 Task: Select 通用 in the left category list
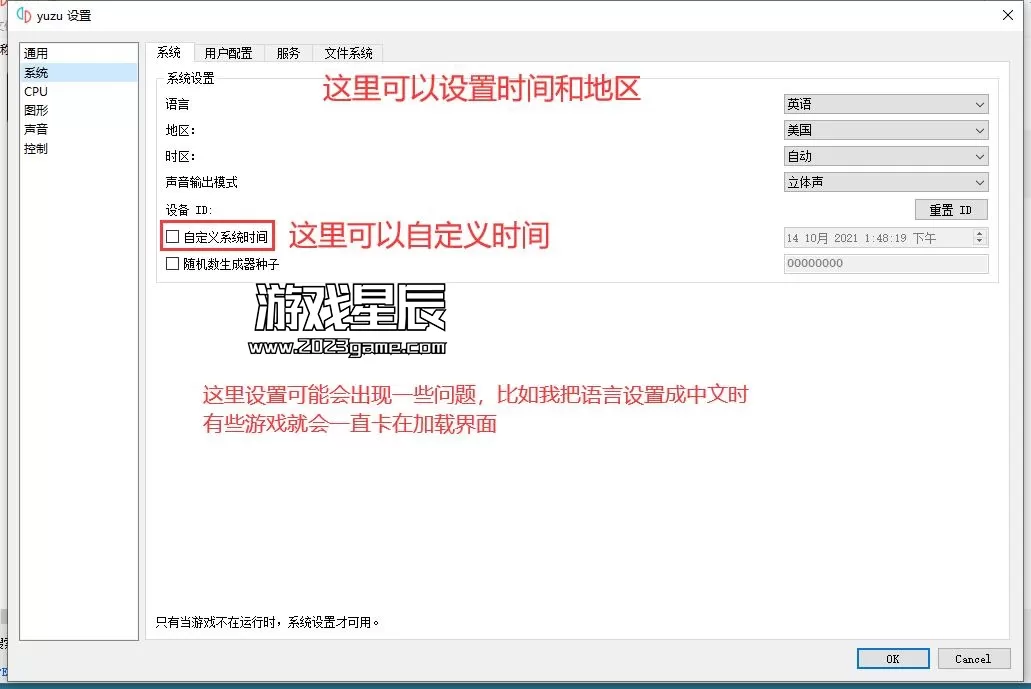click(x=36, y=53)
